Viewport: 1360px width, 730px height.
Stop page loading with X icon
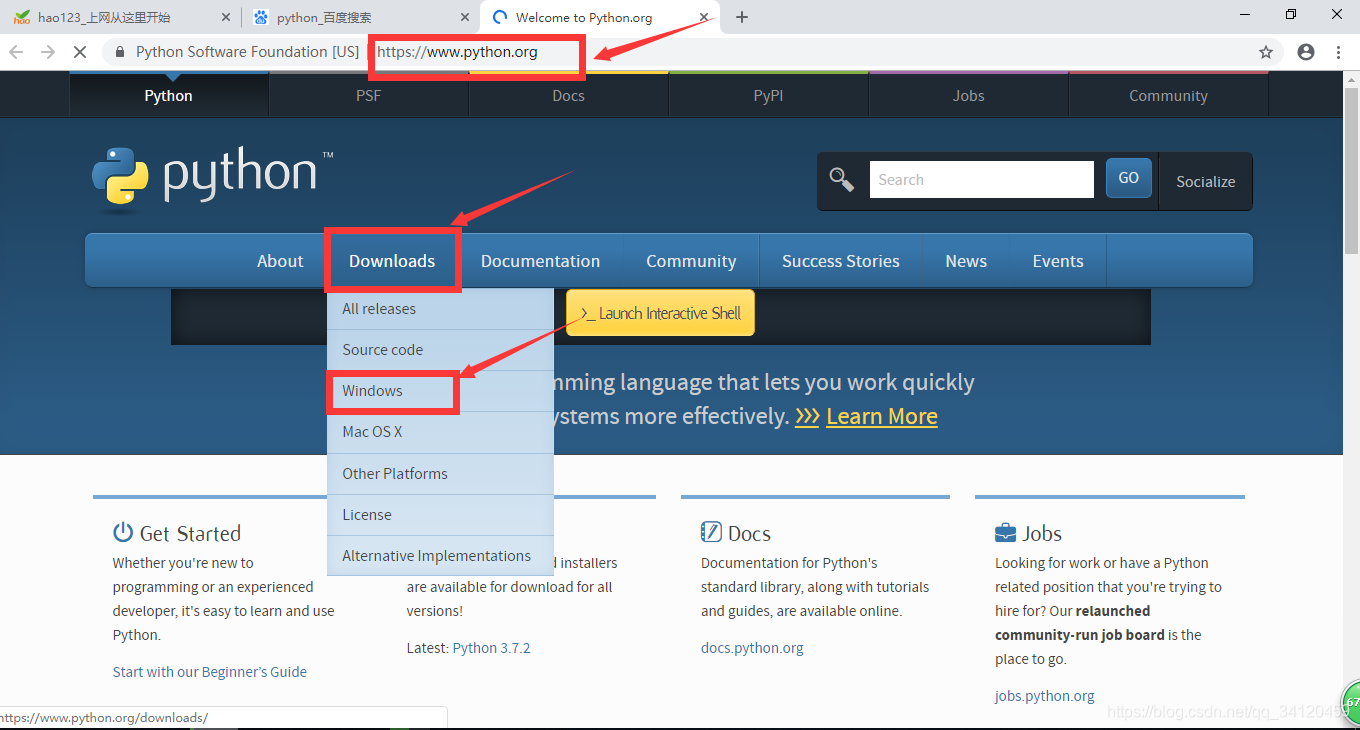tap(80, 52)
